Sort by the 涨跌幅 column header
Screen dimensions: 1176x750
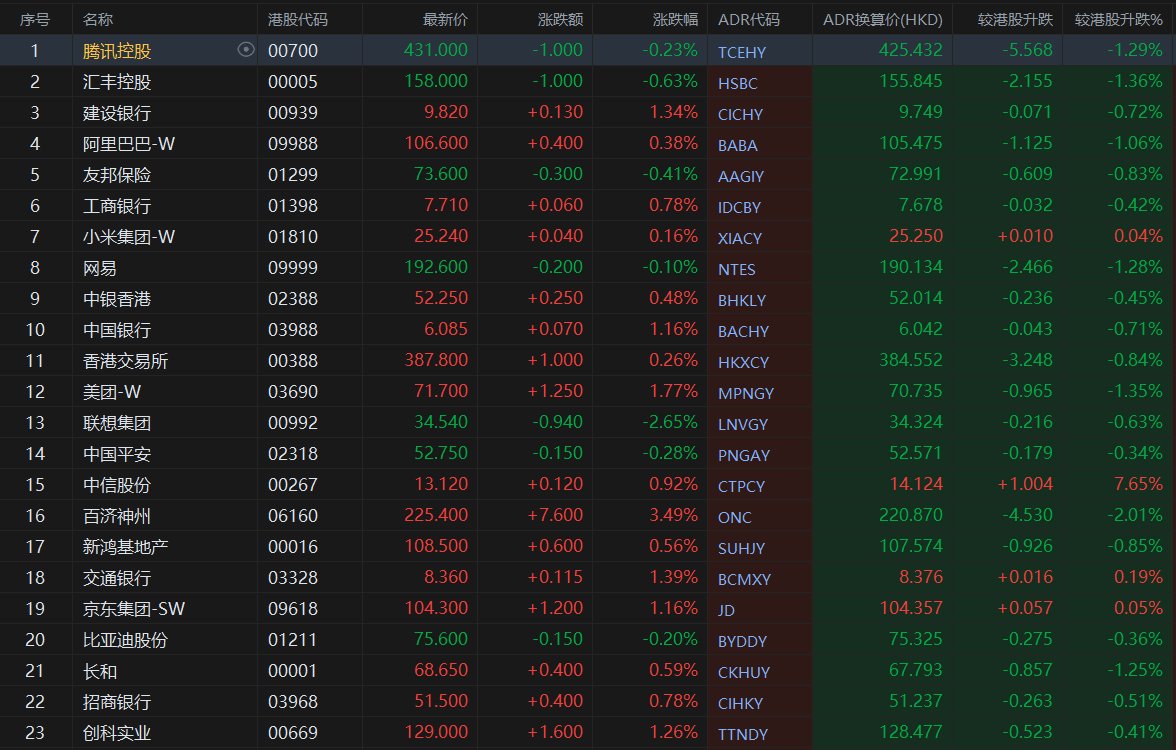click(x=675, y=20)
